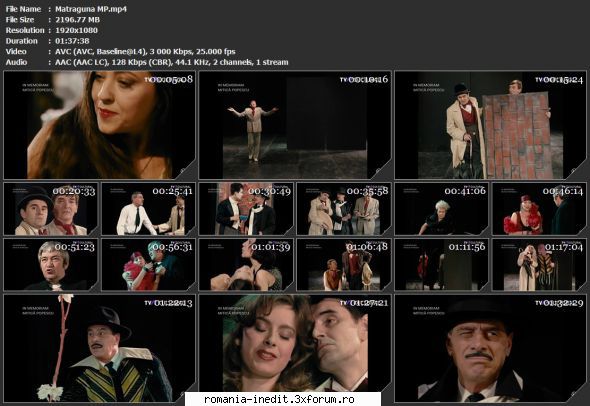Click the File Name label
Screen dimensions: 590x406
coord(23,9)
